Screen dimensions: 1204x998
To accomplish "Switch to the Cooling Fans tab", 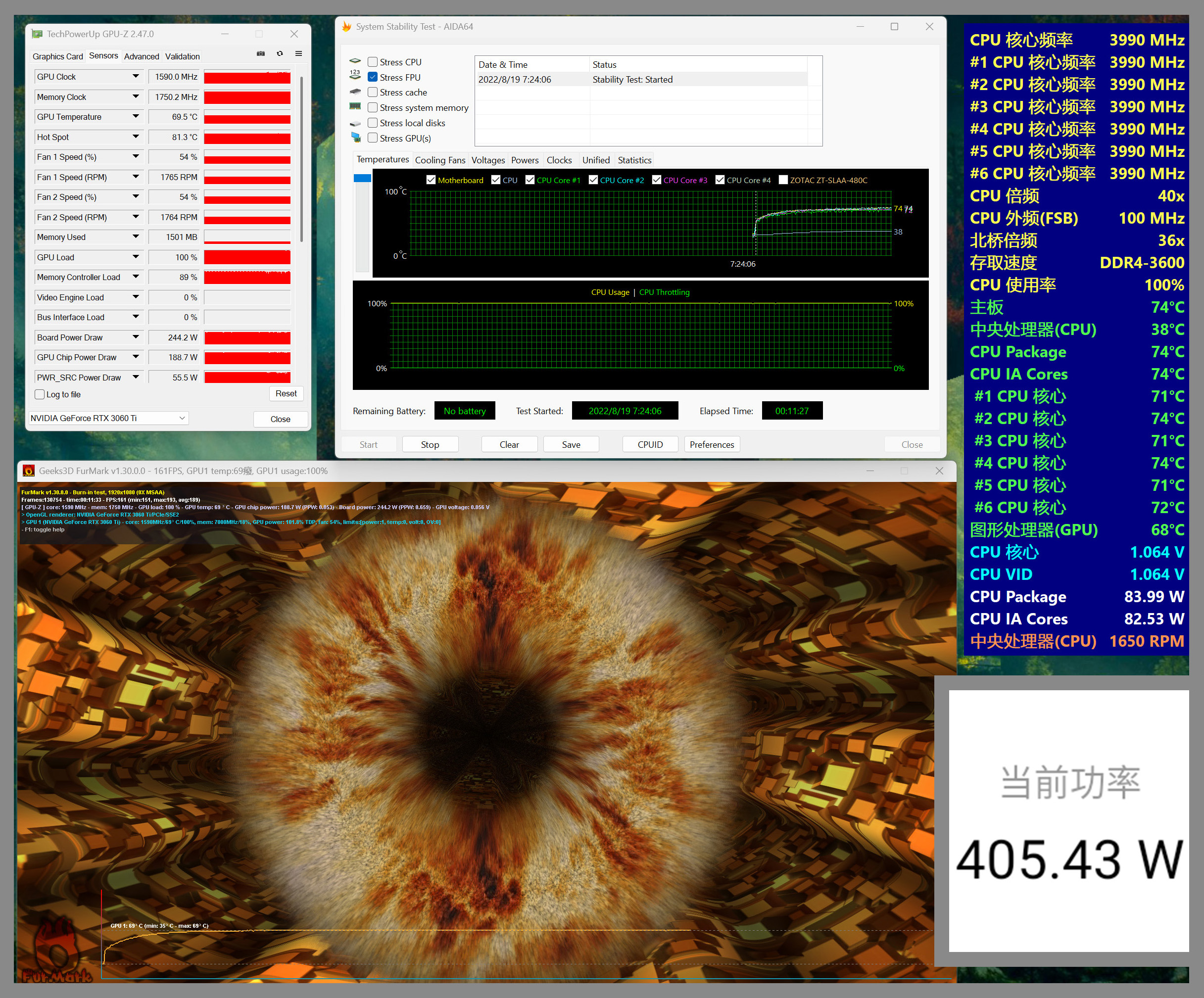I will 440,160.
